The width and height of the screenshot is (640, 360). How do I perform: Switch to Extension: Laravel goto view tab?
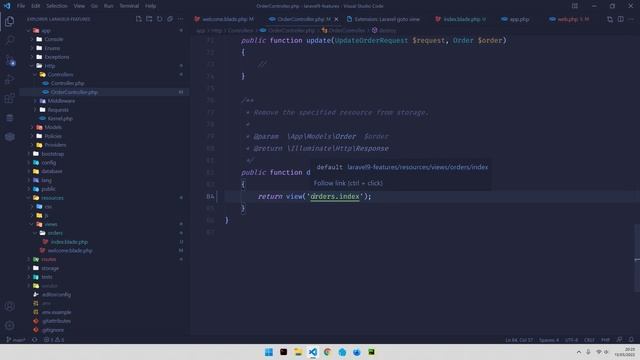[x=383, y=19]
